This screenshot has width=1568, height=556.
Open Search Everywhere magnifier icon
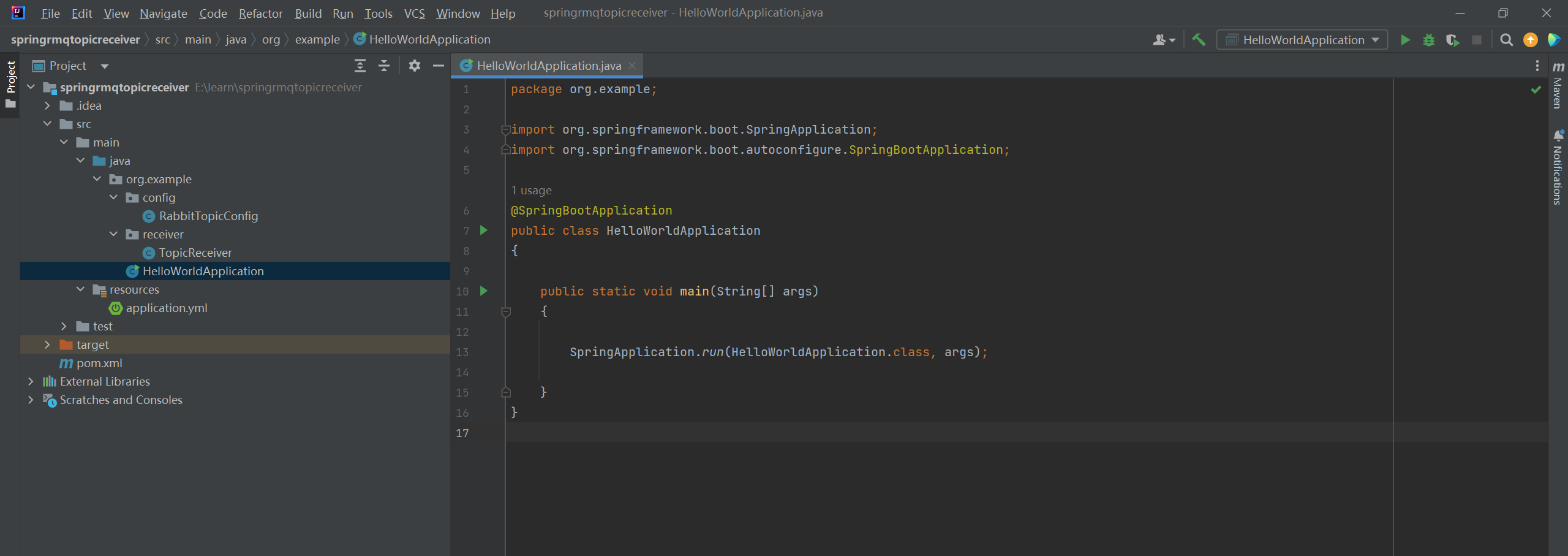coord(1507,40)
